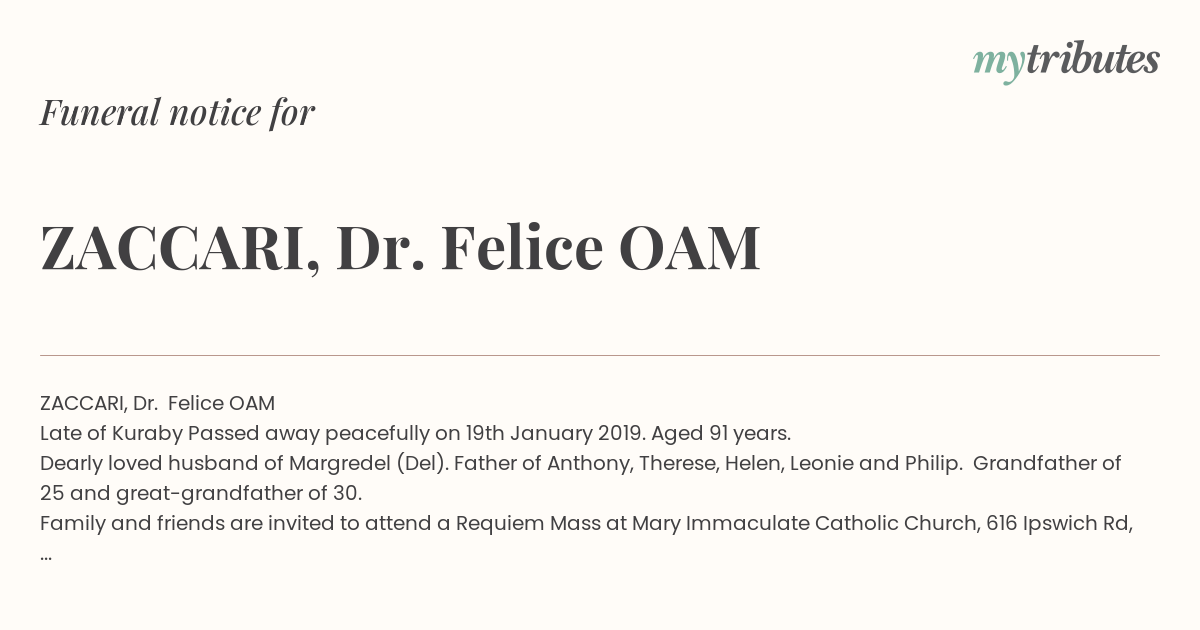Viewport: 1200px width, 630px height.
Task: Click the large ZACCARI, Dr. Felice OAM title
Action: click(400, 248)
